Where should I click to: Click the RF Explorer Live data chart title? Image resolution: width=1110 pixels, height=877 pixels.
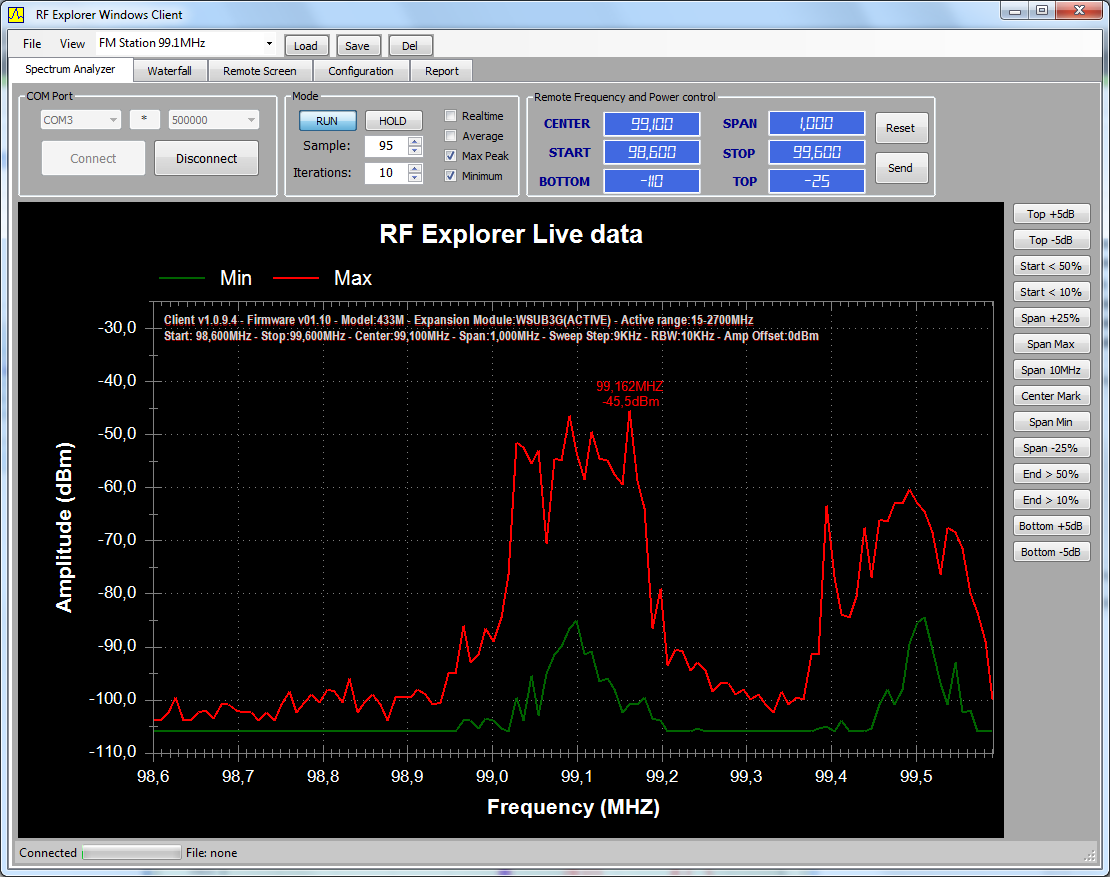[511, 234]
